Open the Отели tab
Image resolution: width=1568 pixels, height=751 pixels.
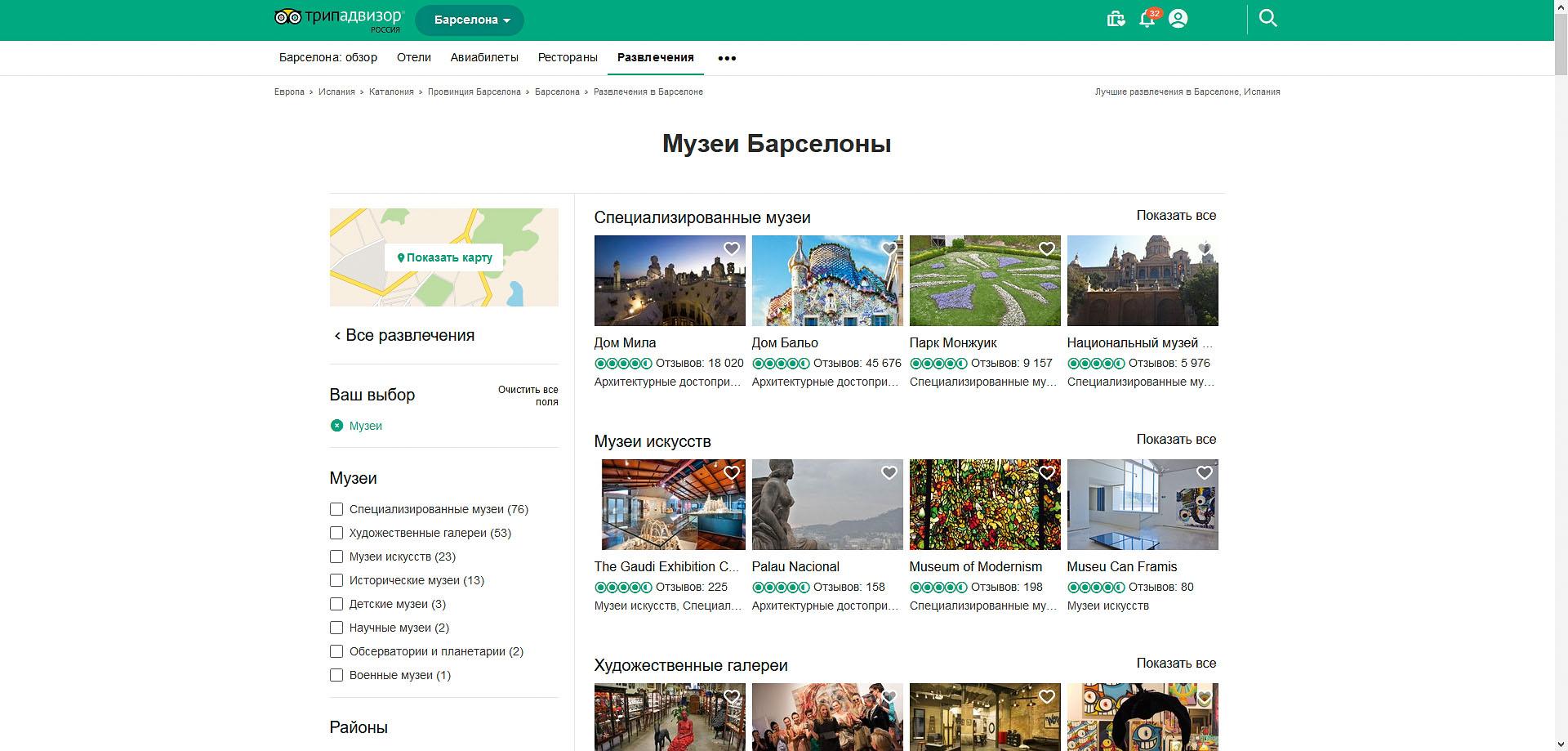[x=413, y=57]
